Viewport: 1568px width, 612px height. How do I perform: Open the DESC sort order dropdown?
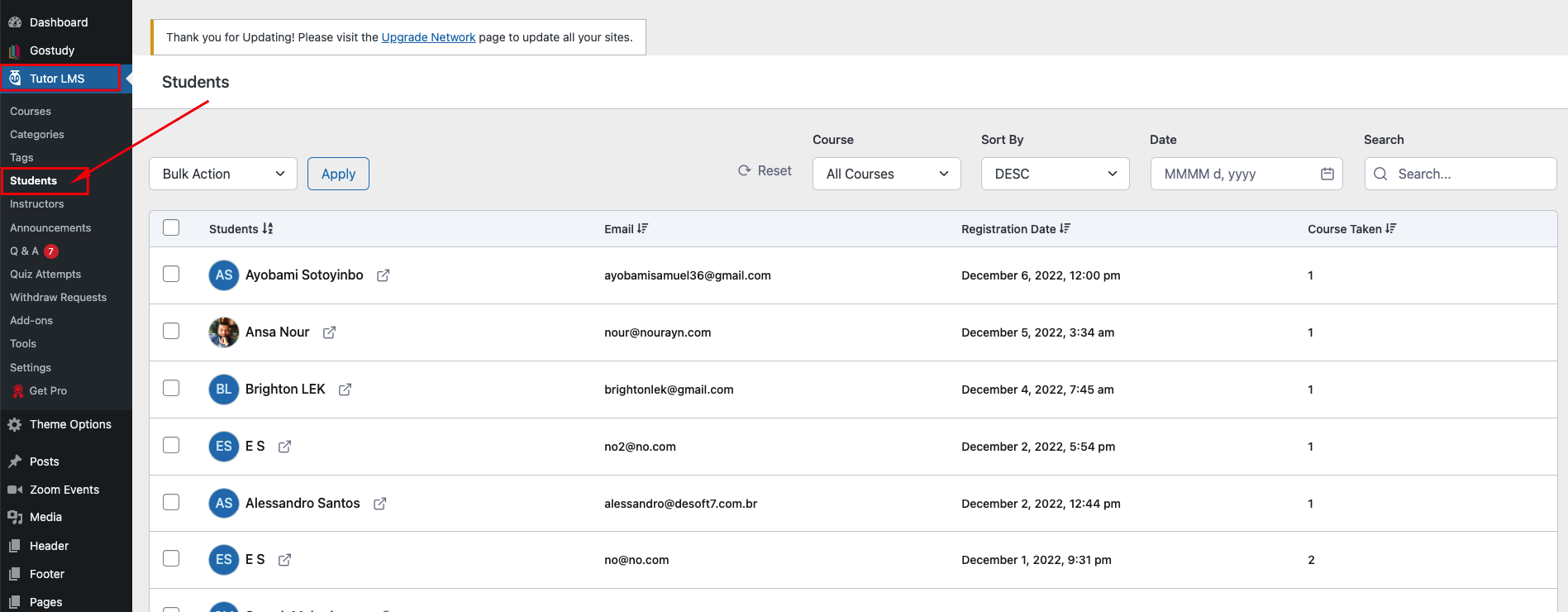[1056, 174]
